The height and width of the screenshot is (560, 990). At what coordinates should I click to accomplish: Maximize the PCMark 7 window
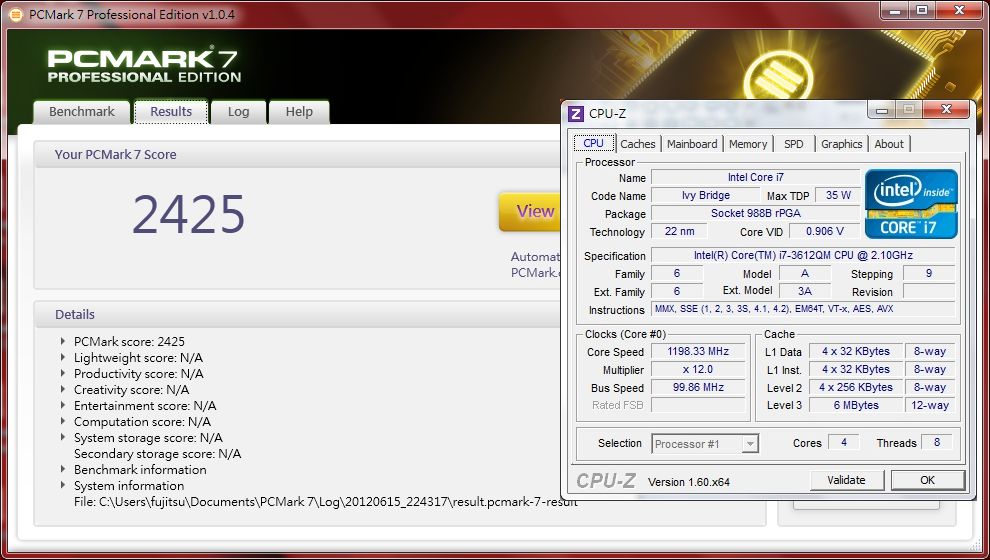pos(922,10)
